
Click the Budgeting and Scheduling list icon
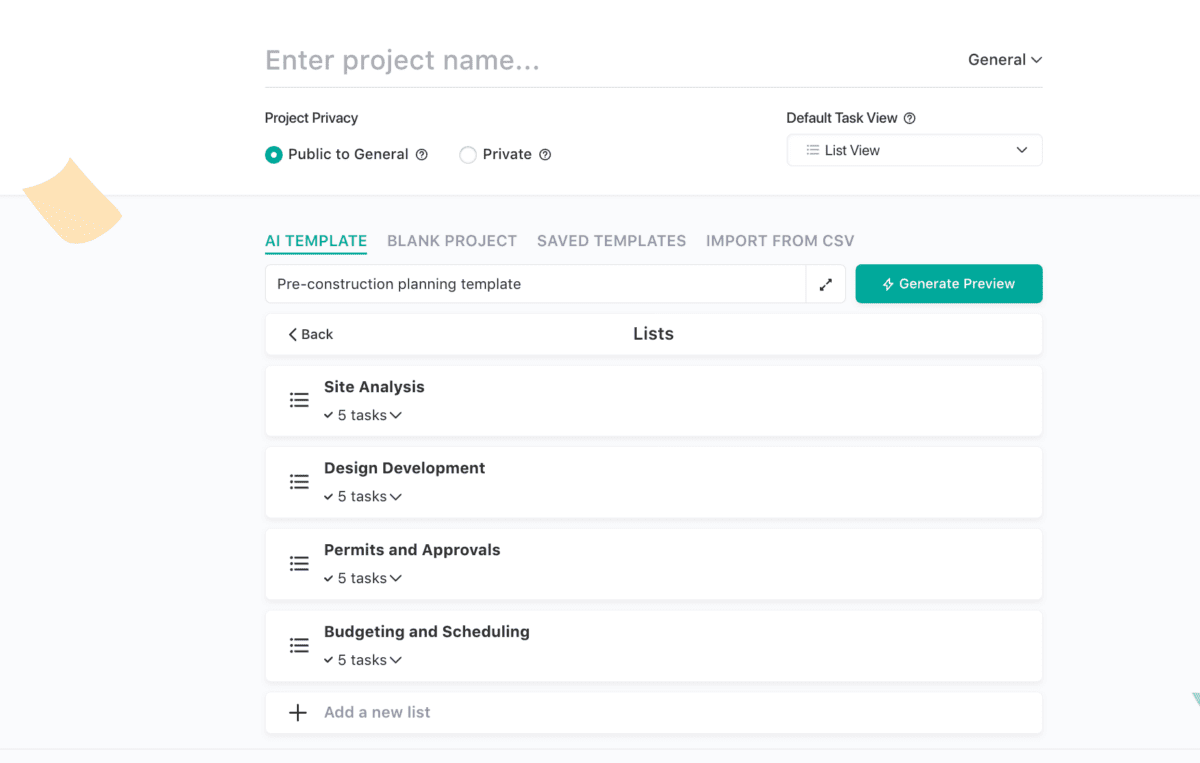299,646
